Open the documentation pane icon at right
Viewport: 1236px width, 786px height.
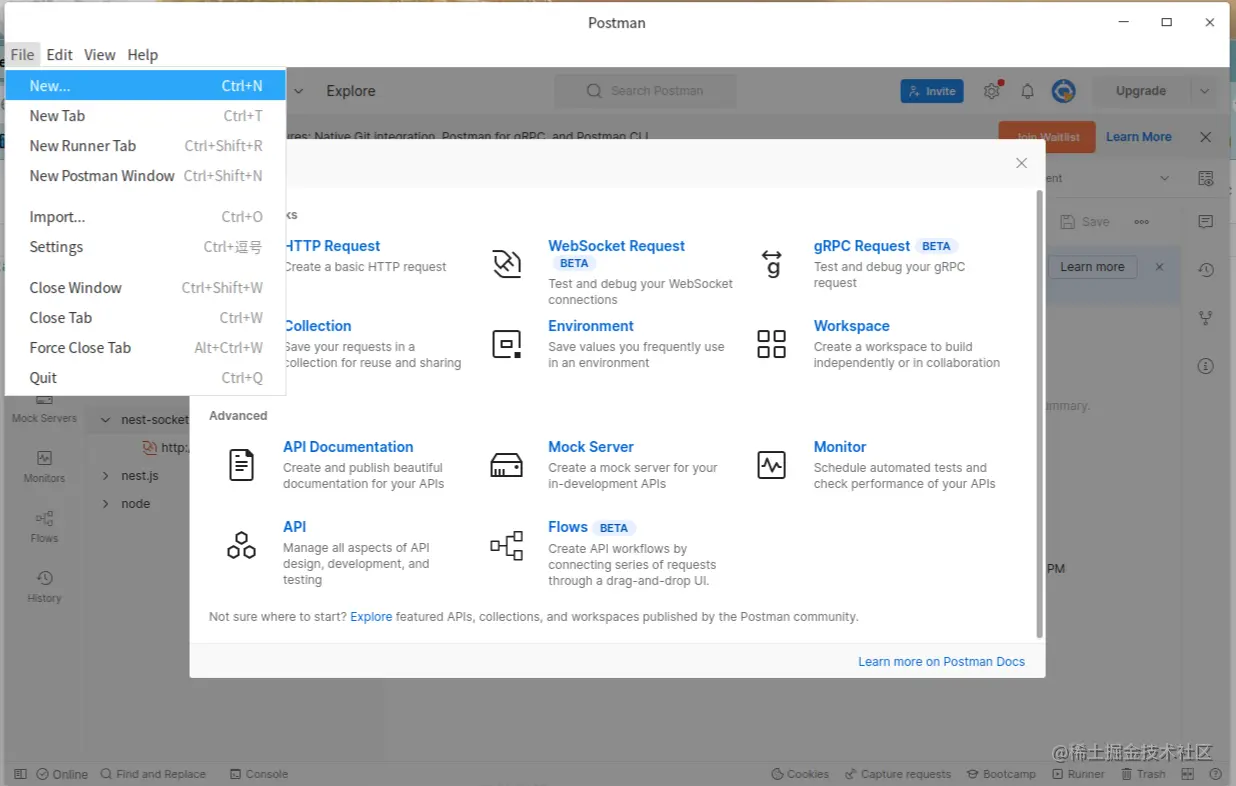1206,178
